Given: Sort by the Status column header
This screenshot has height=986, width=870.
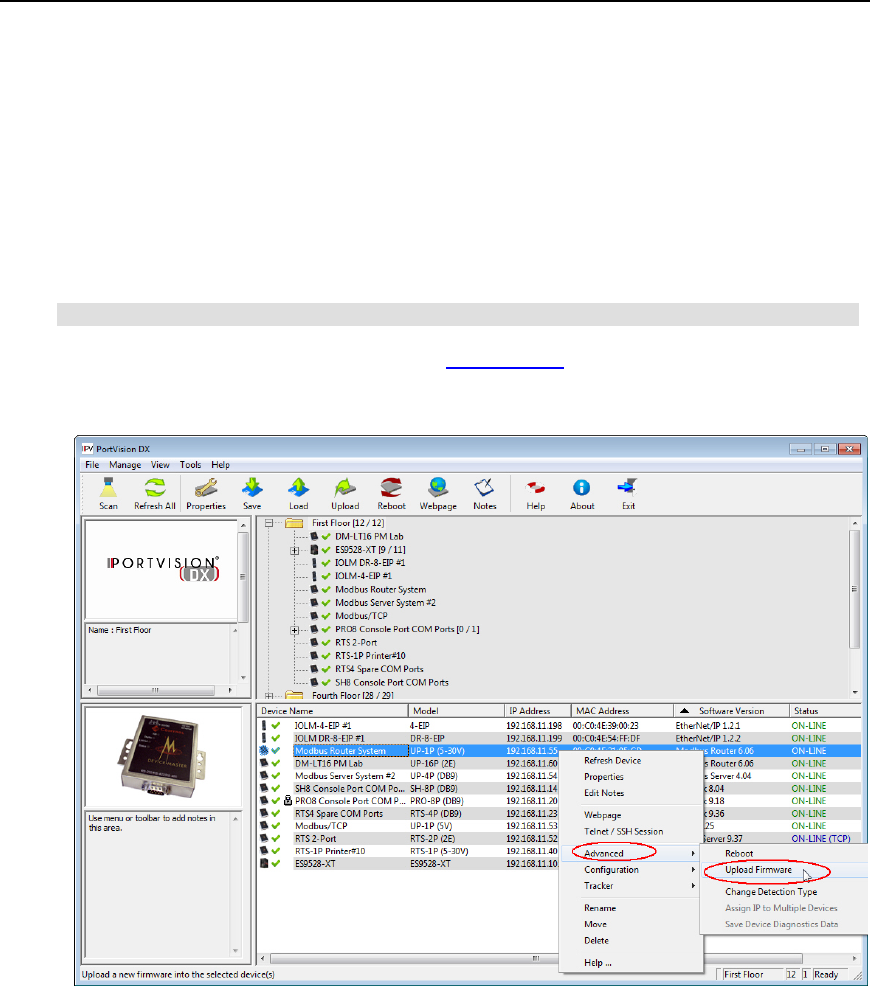Looking at the screenshot, I should (x=825, y=711).
